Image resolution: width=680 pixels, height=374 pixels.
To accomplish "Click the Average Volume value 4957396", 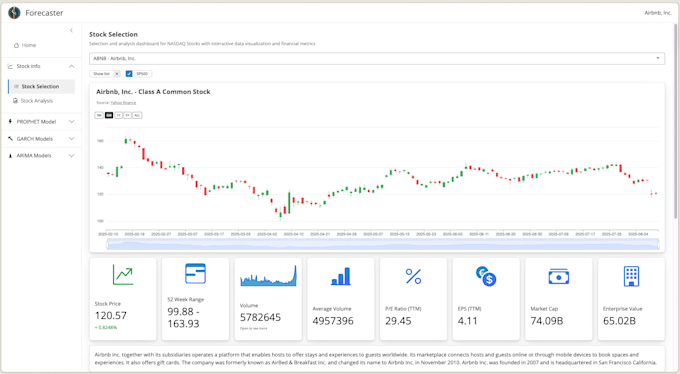I will pos(333,321).
